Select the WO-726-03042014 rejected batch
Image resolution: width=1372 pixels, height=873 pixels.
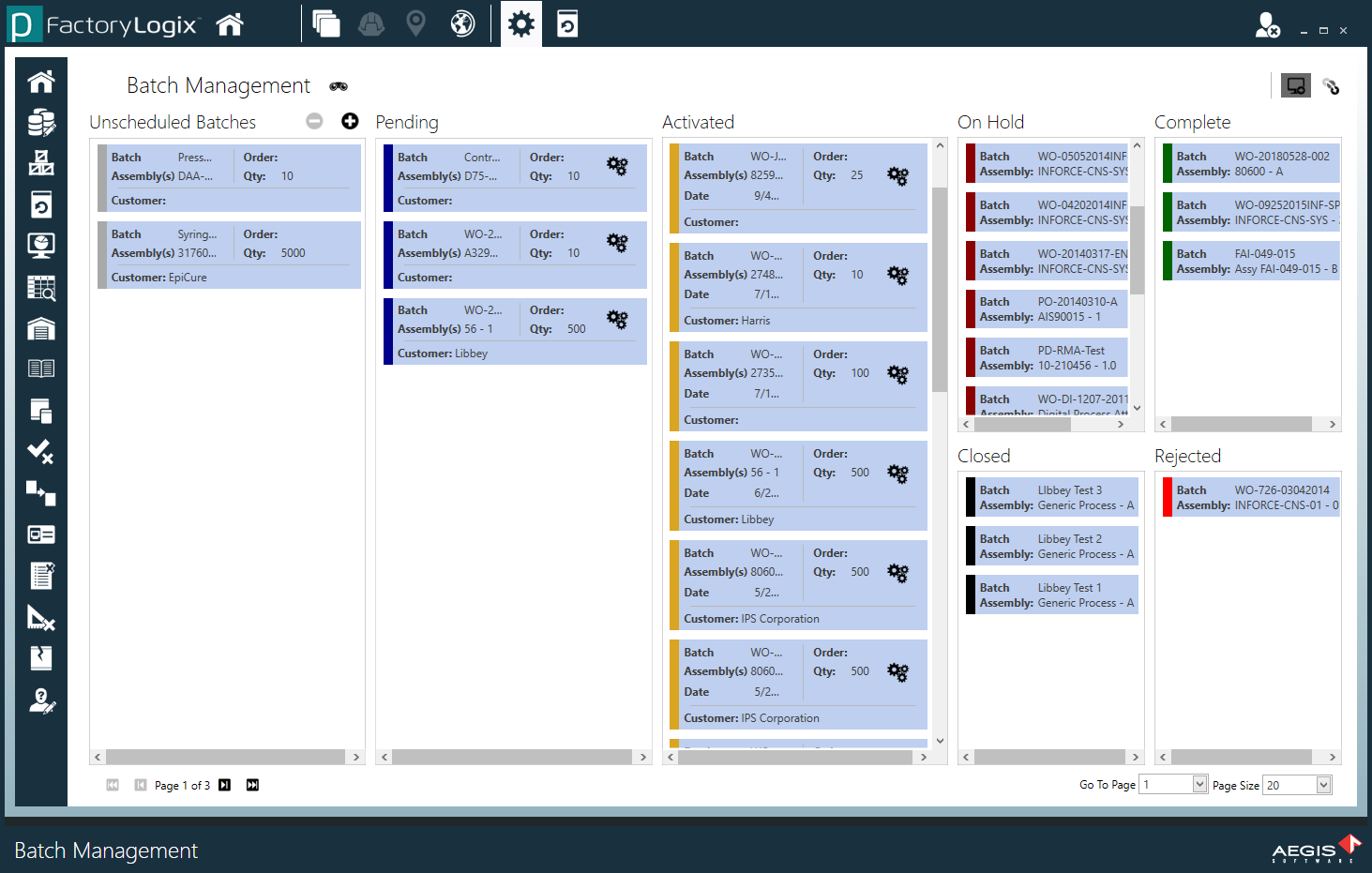pos(1251,497)
